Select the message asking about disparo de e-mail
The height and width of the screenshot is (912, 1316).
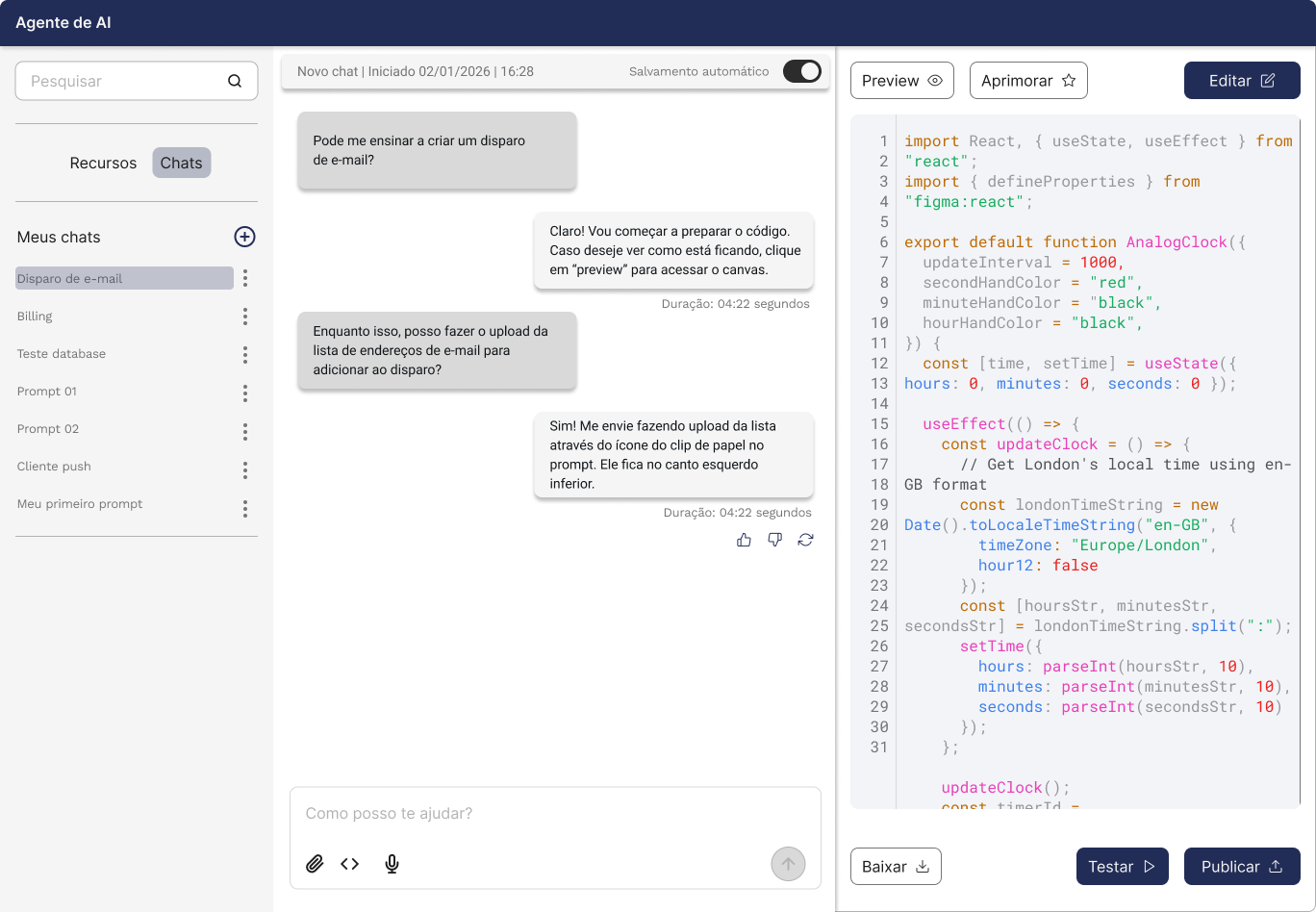tap(437, 150)
